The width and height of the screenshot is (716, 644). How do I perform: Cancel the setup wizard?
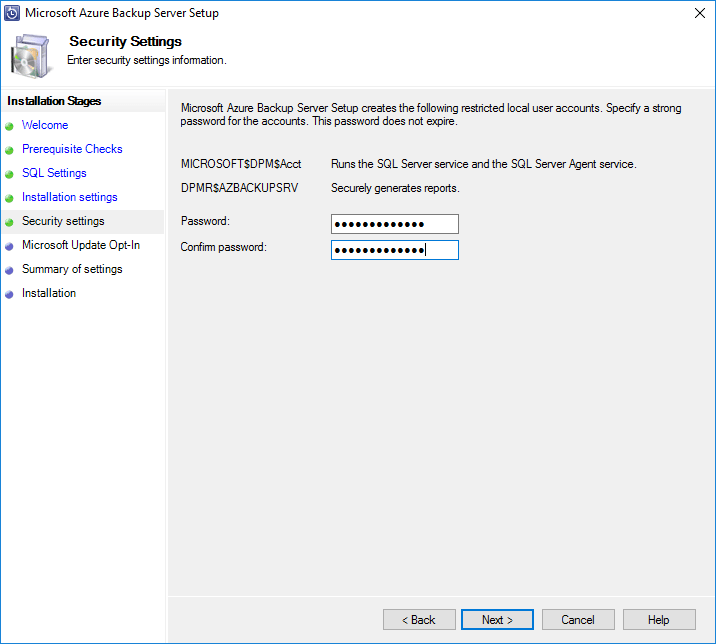click(x=578, y=620)
